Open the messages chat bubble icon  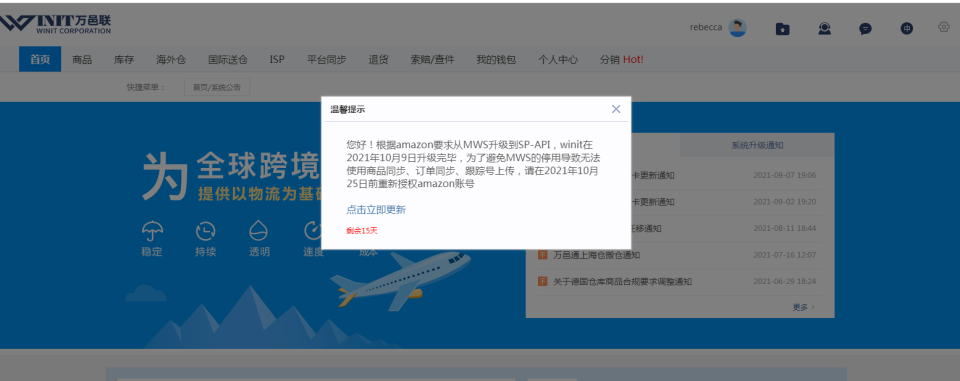tap(865, 28)
